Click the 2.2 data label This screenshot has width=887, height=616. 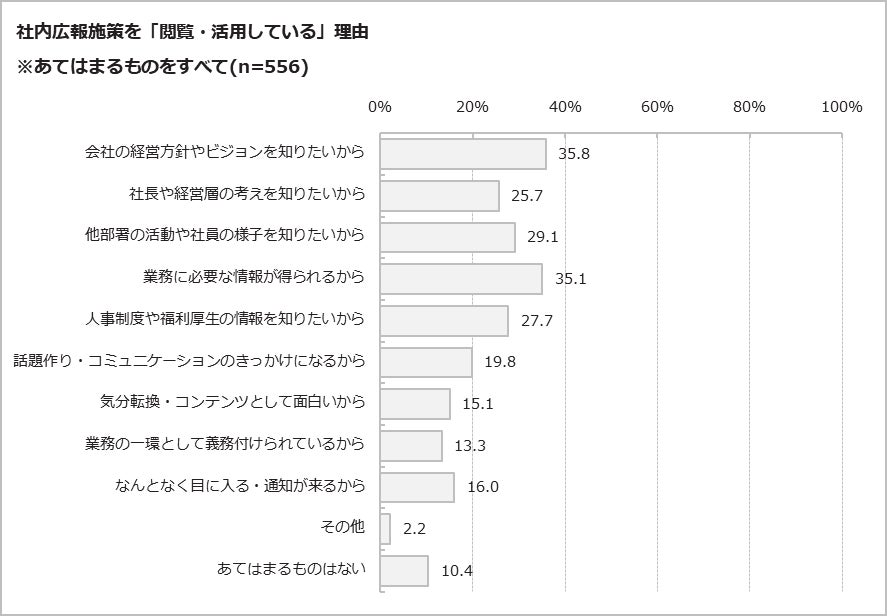point(415,529)
